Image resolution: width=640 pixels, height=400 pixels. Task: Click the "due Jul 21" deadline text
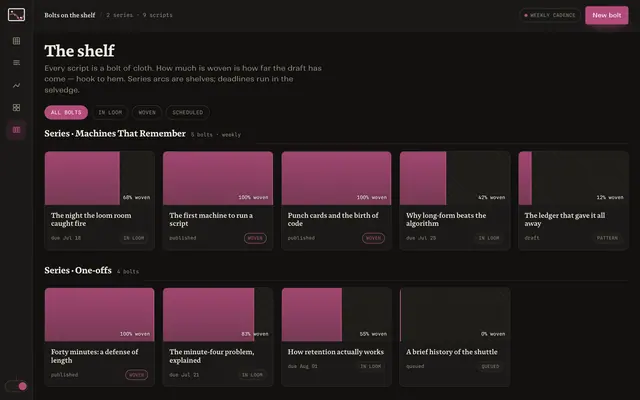click(184, 375)
